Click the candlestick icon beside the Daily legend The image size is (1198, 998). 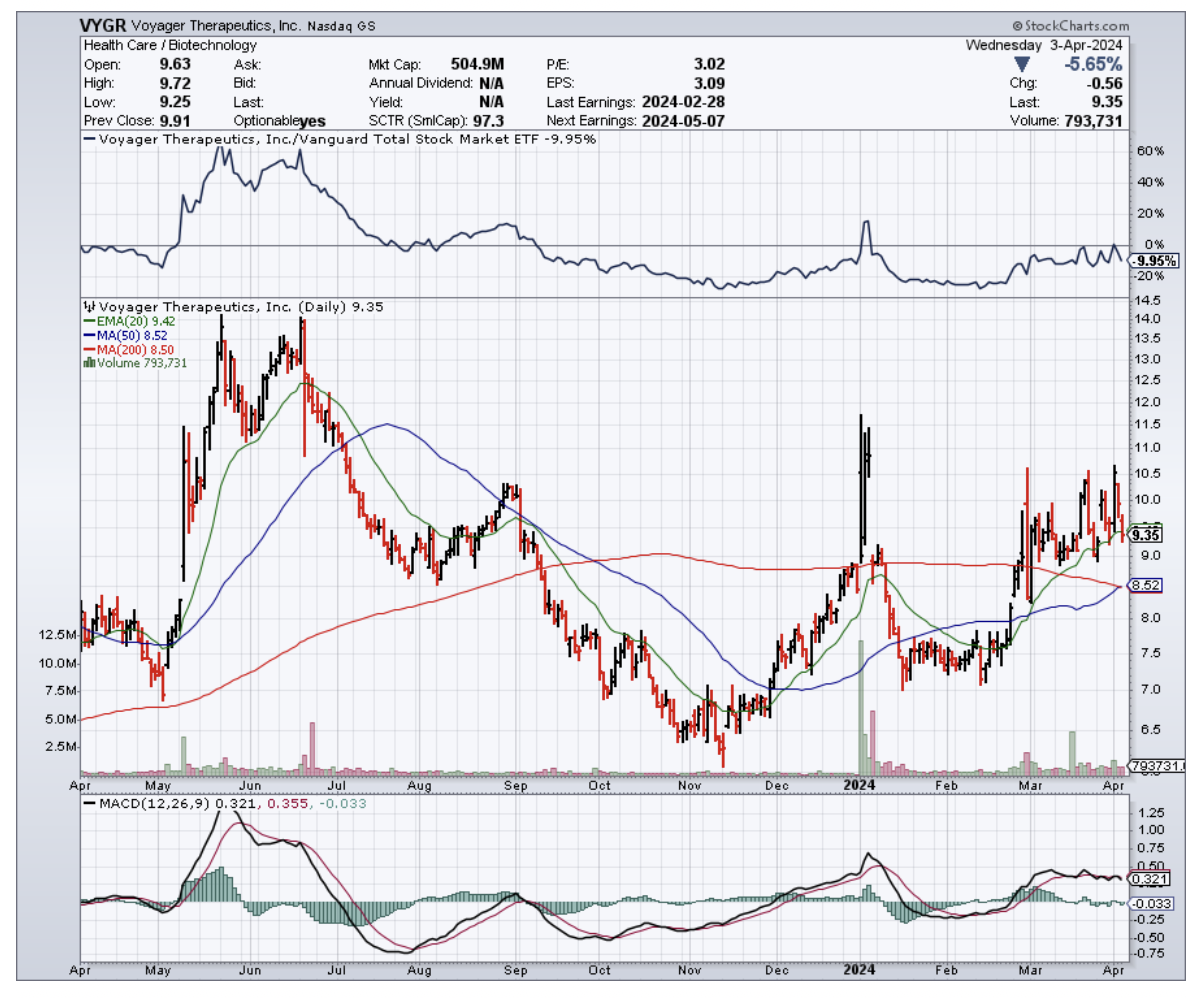click(88, 306)
